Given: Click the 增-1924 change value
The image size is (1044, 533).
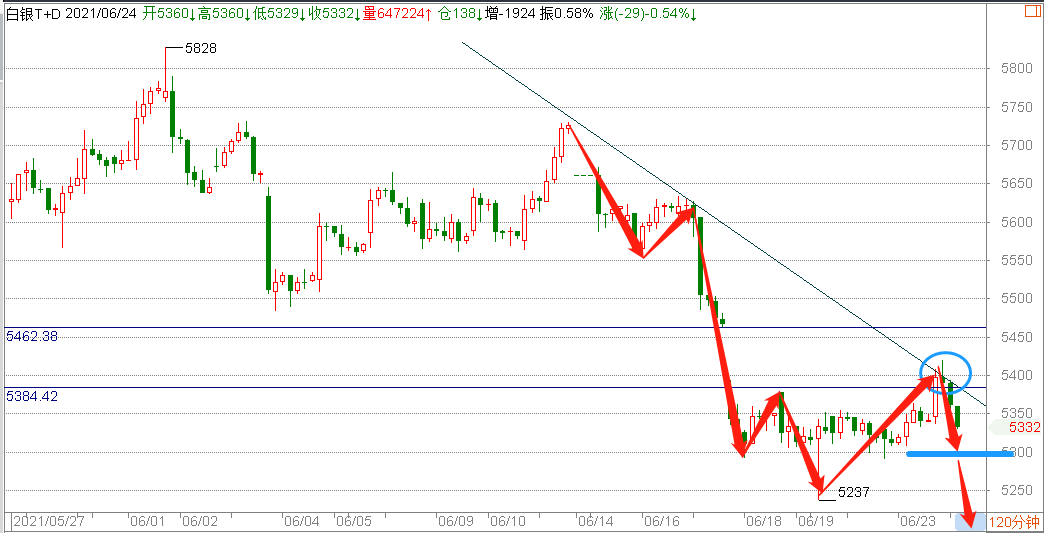Looking at the screenshot, I should pos(512,14).
